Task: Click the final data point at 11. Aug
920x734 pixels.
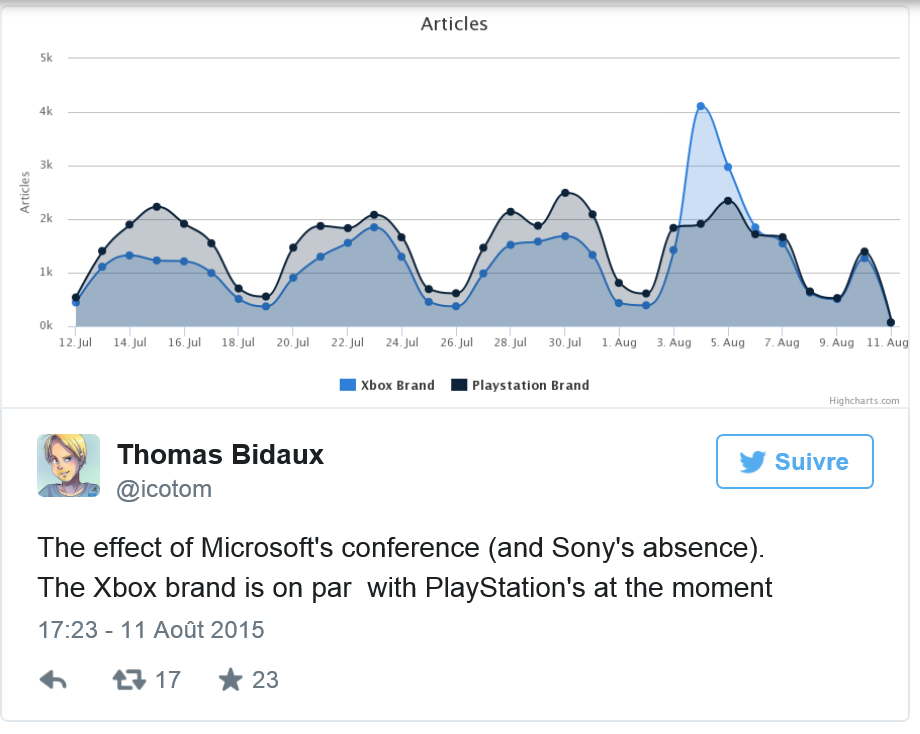Action: point(891,323)
